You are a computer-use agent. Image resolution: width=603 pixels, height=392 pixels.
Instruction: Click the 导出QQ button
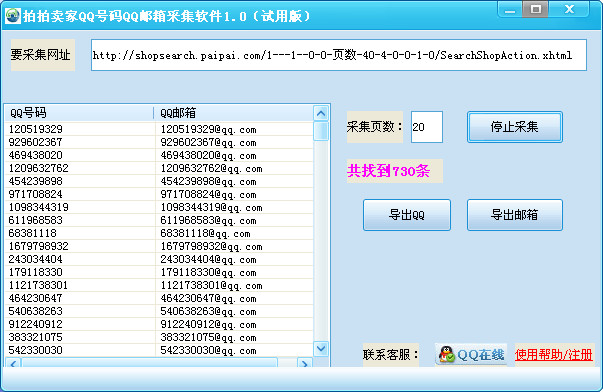406,215
